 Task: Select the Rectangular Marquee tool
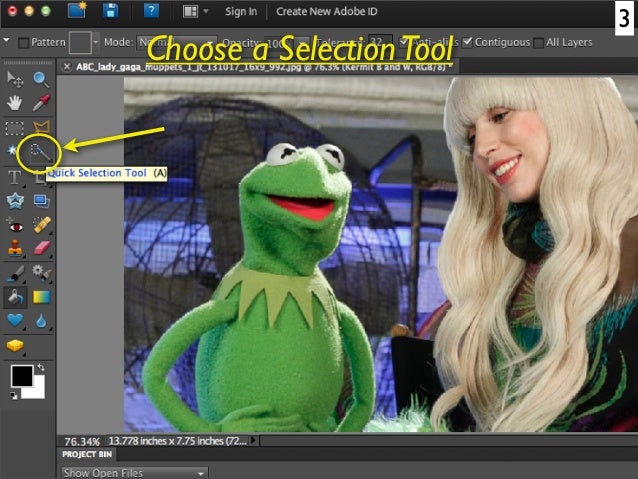[15, 128]
